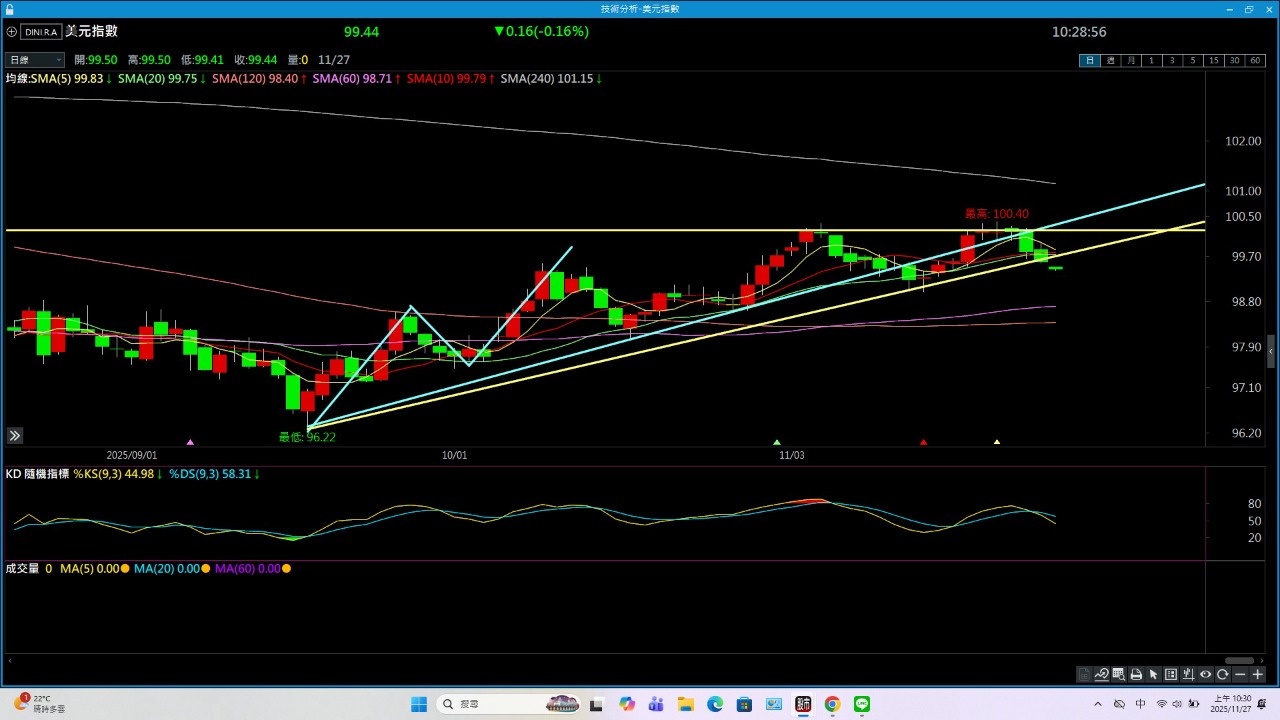Switch to the 15 minute timeframe
The height and width of the screenshot is (720, 1280).
1214,60
